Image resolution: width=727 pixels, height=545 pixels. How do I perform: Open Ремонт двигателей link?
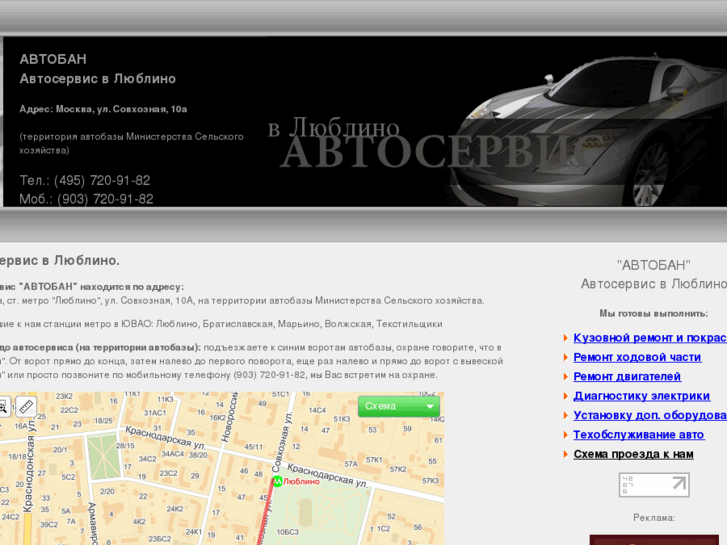click(627, 377)
